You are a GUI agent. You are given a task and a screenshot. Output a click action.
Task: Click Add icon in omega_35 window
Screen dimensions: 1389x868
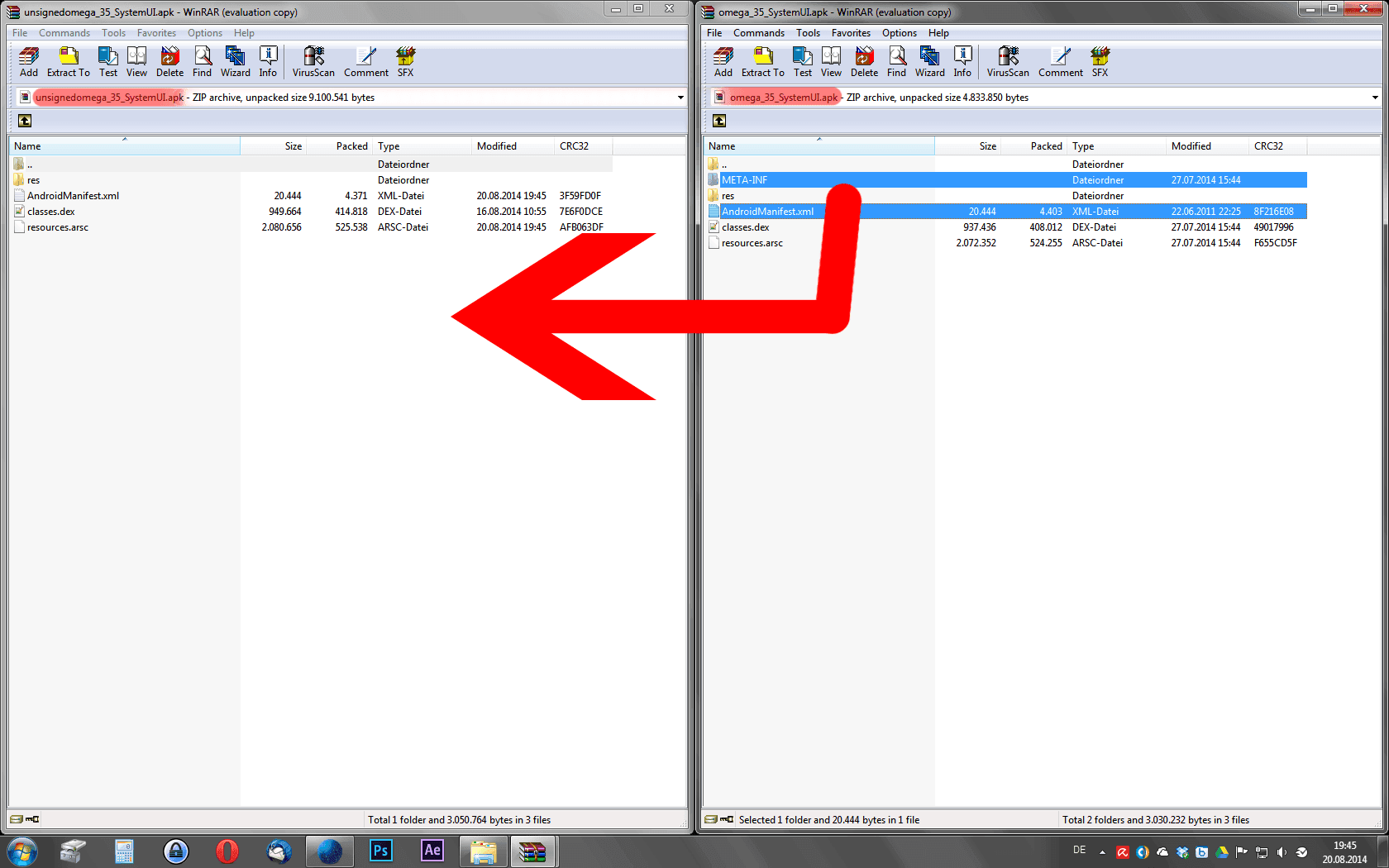(x=723, y=62)
